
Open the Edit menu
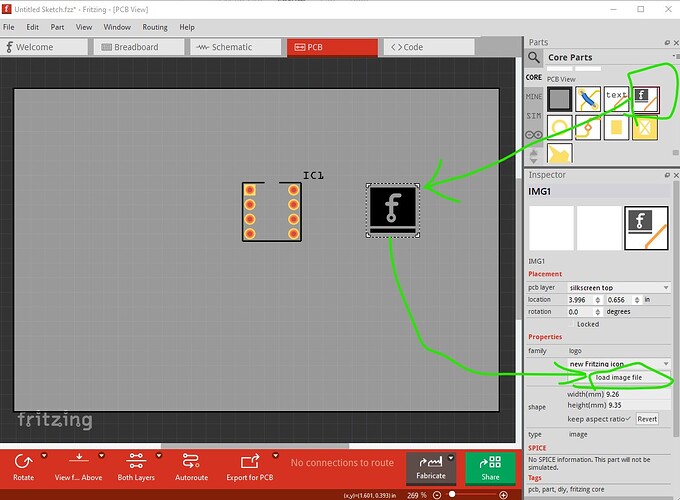coord(33,27)
